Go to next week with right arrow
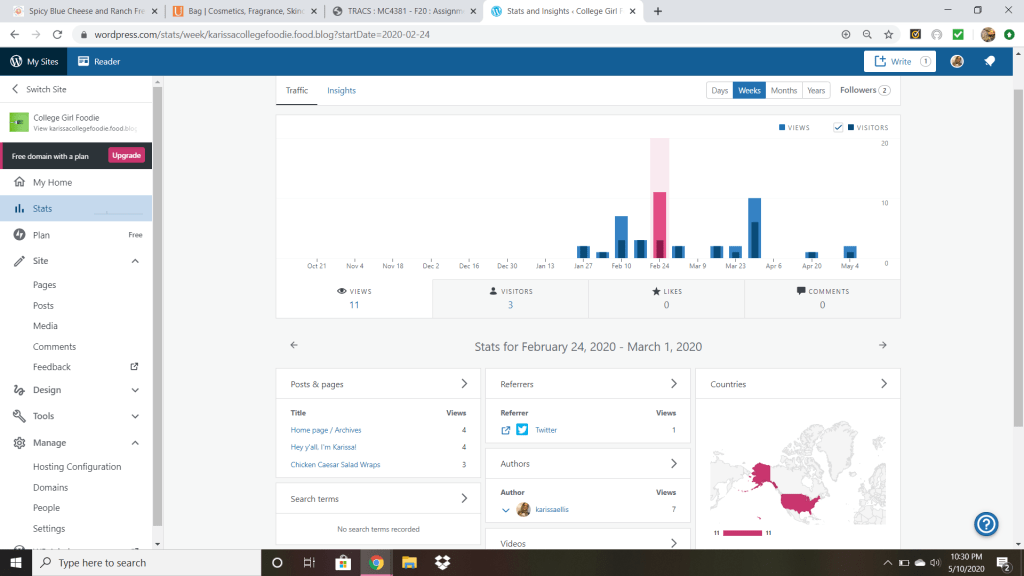This screenshot has width=1024, height=576. click(x=882, y=345)
